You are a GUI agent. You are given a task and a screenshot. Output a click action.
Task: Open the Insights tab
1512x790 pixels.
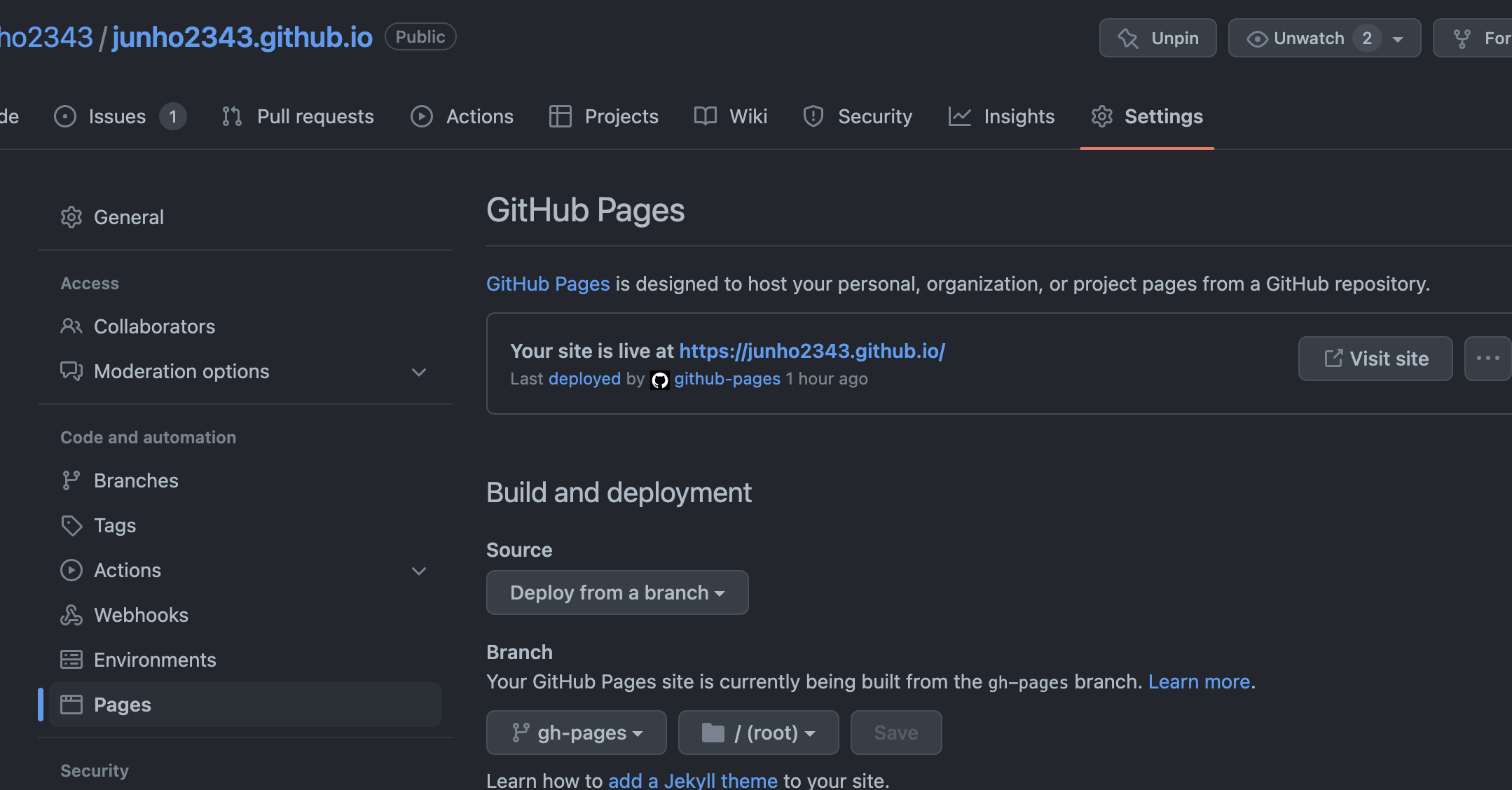1001,116
